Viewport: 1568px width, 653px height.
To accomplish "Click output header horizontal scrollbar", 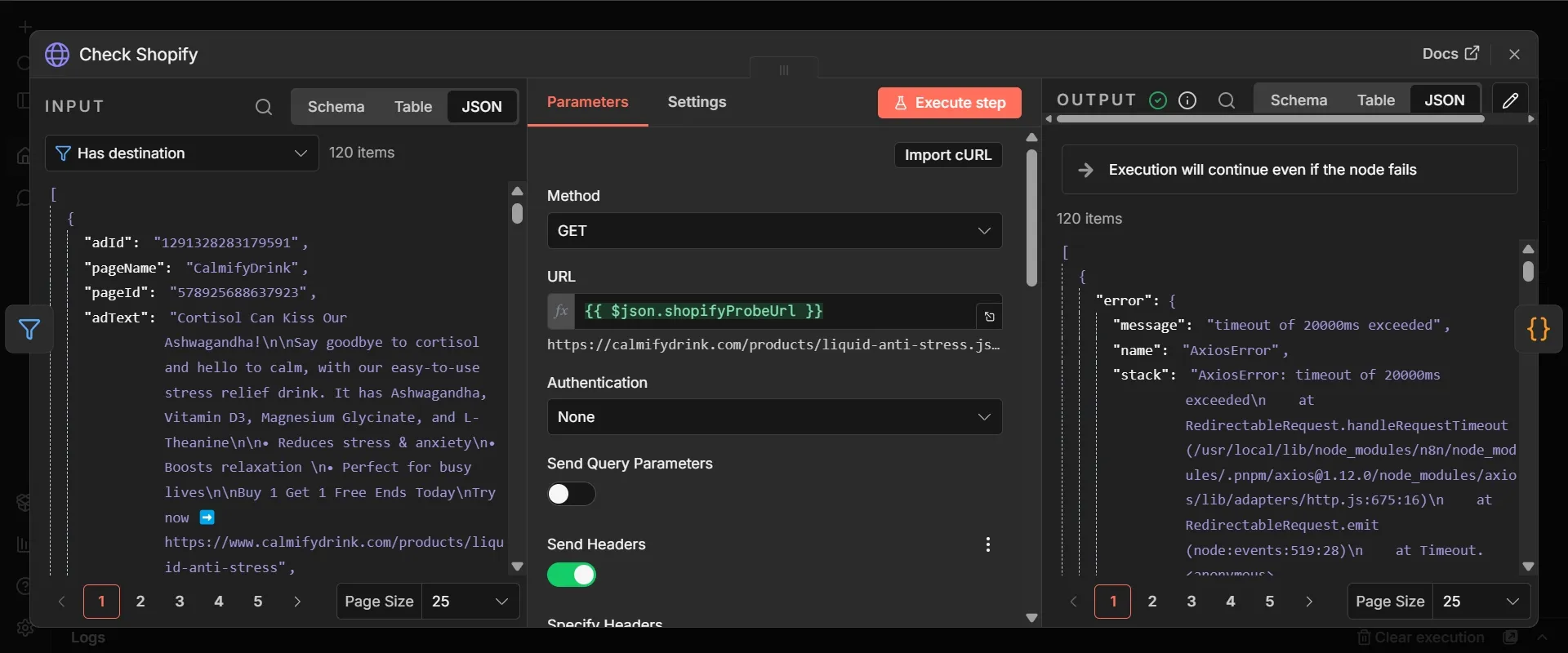I will click(1271, 119).
